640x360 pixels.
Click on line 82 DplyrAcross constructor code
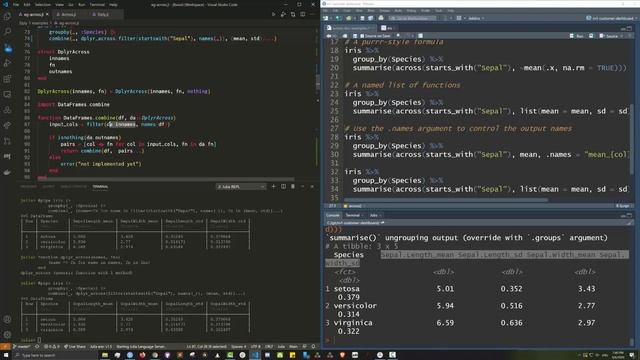click(x=124, y=91)
